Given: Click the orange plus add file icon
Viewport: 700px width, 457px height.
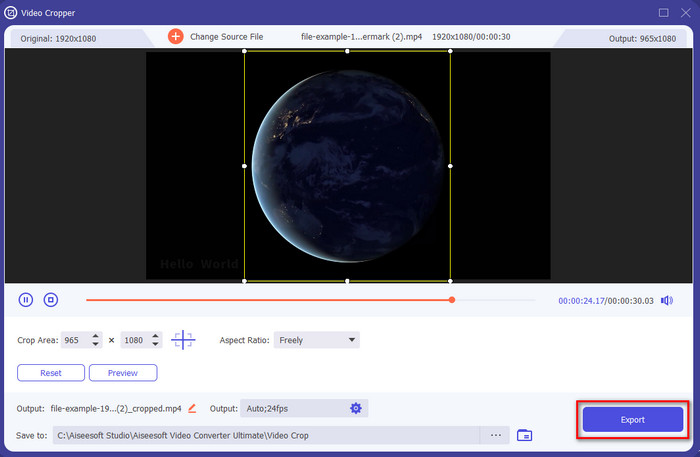Looking at the screenshot, I should click(x=175, y=37).
